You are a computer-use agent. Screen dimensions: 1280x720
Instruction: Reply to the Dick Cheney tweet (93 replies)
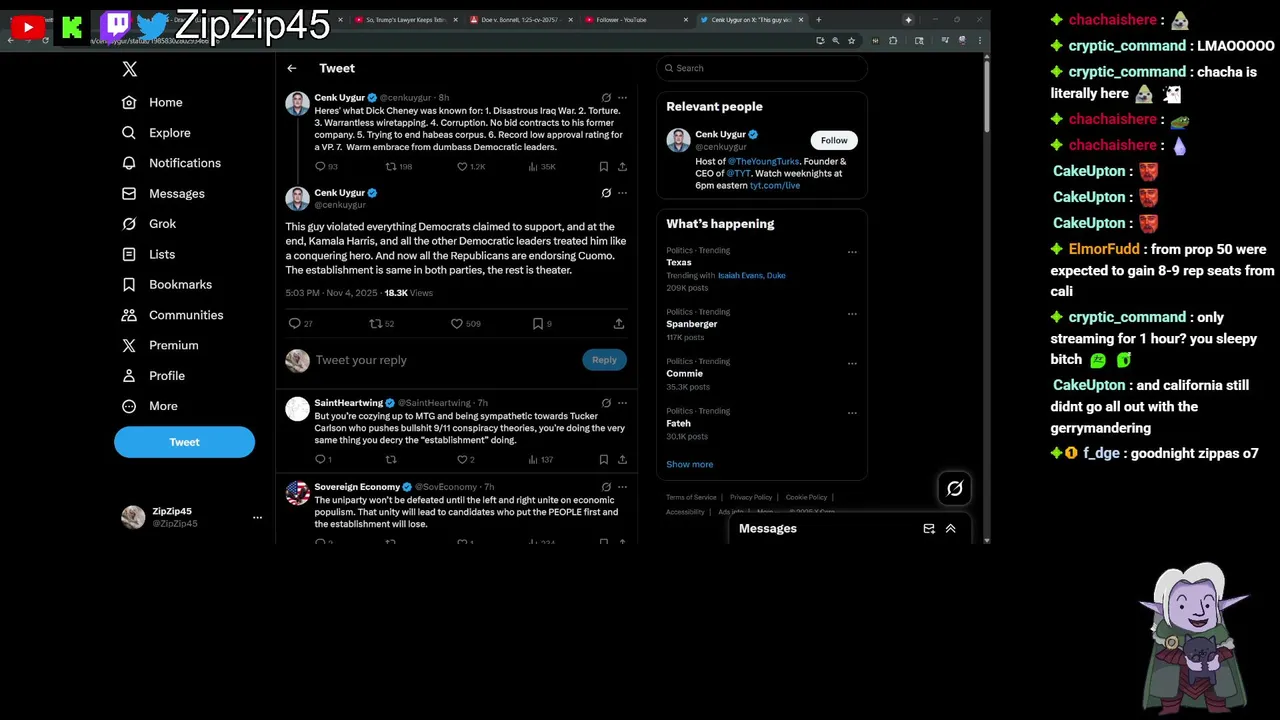pyautogui.click(x=326, y=167)
